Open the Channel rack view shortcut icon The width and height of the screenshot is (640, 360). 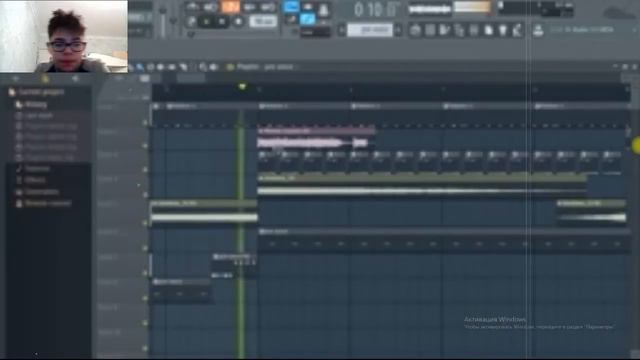point(444,30)
